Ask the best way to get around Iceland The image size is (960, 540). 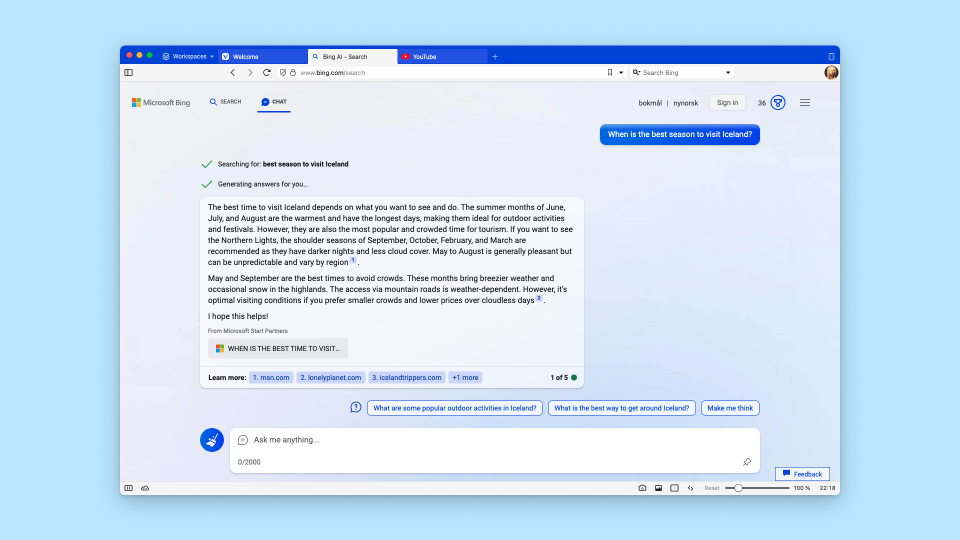pyautogui.click(x=621, y=408)
